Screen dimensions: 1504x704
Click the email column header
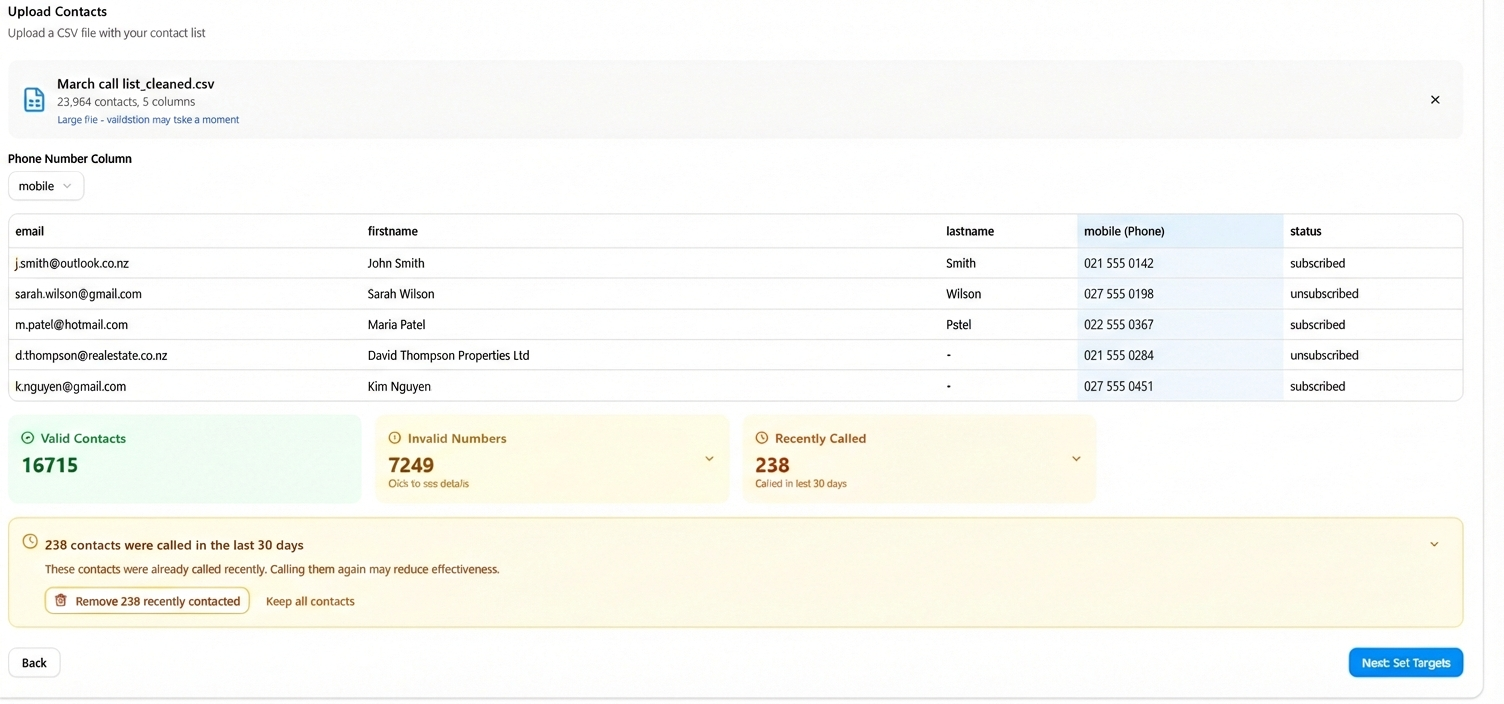click(x=30, y=231)
